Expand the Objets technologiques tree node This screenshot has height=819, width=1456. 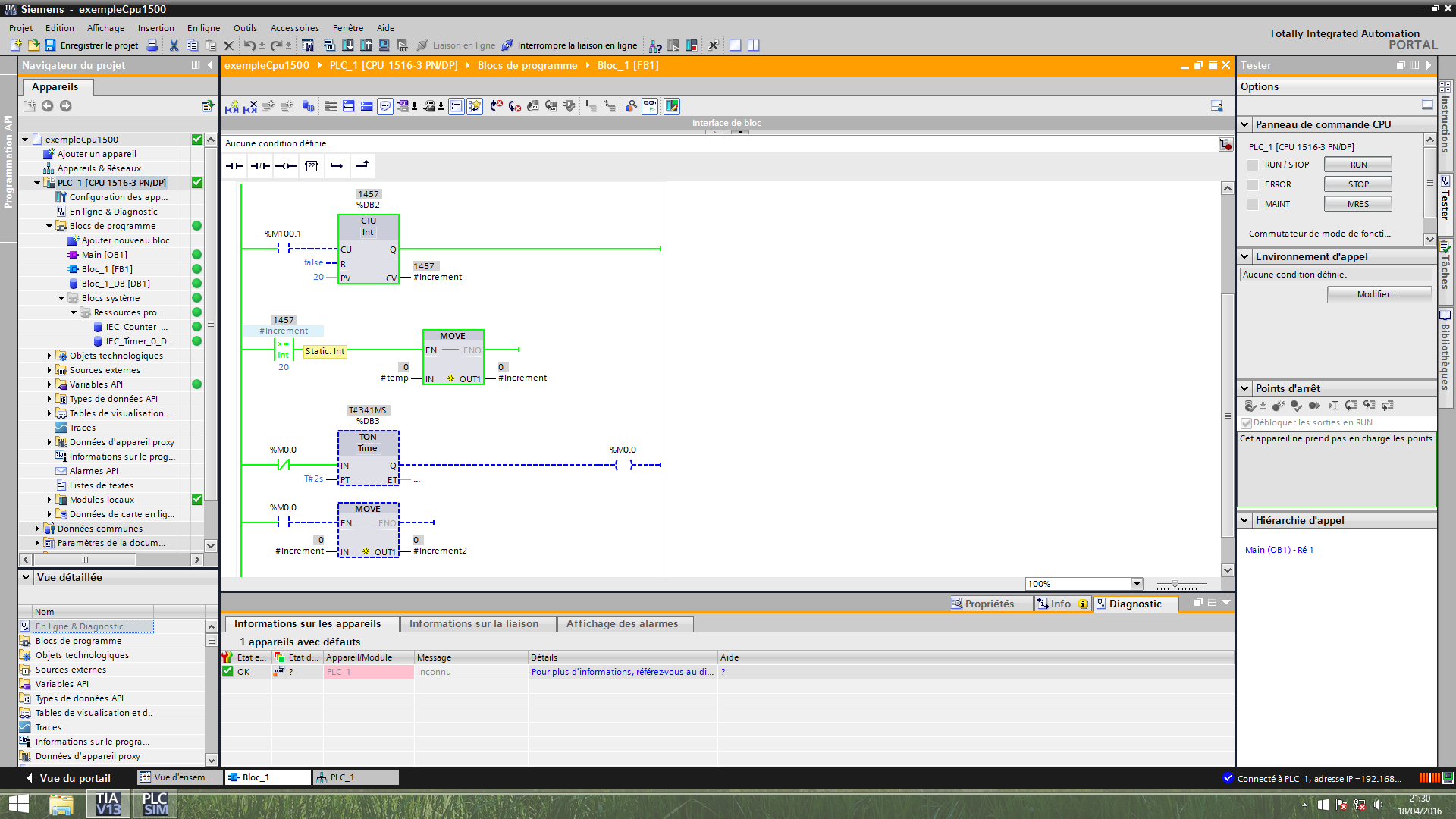click(49, 356)
